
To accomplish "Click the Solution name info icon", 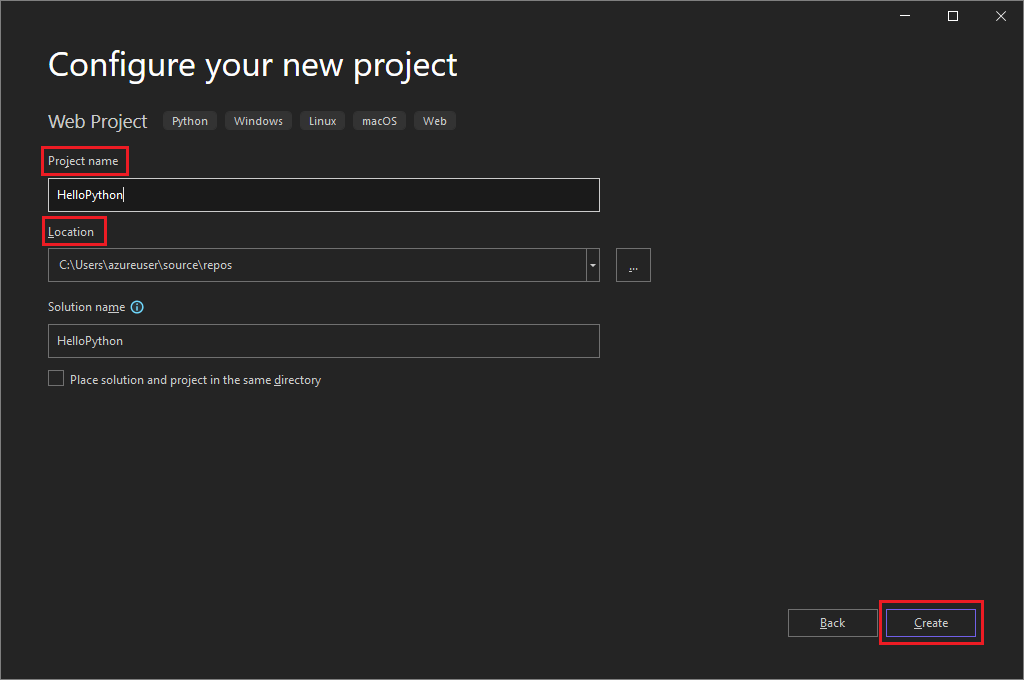I will (137, 307).
